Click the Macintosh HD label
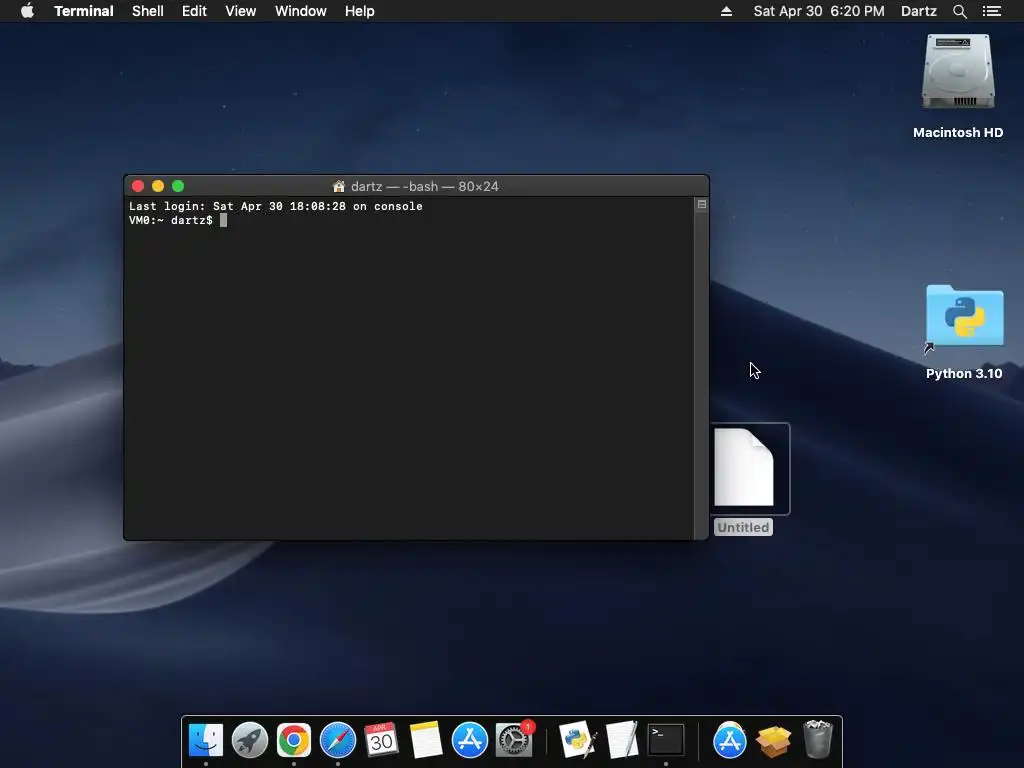 (x=958, y=133)
